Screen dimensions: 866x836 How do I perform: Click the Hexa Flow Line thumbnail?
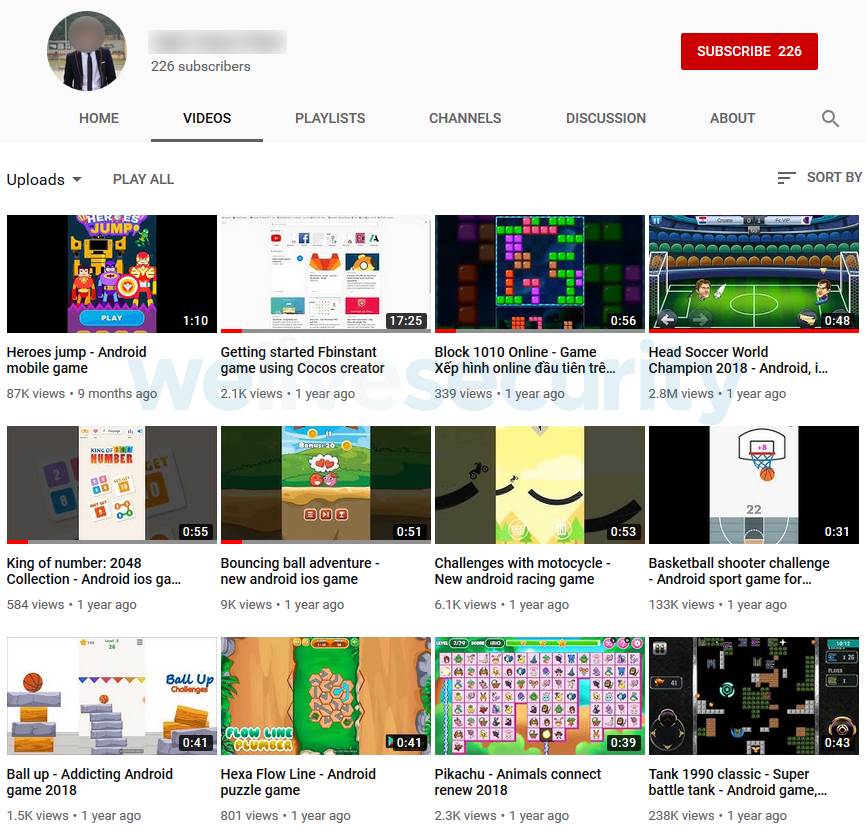325,694
